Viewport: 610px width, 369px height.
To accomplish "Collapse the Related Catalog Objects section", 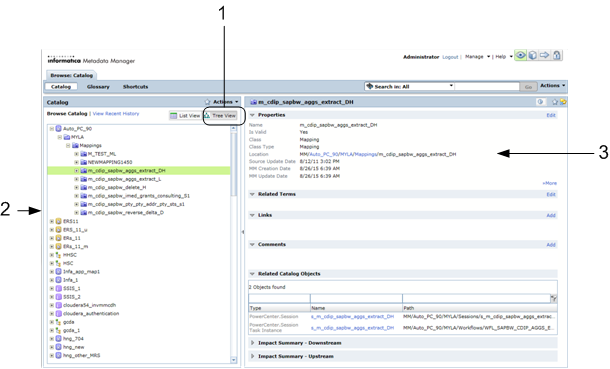I will point(252,274).
